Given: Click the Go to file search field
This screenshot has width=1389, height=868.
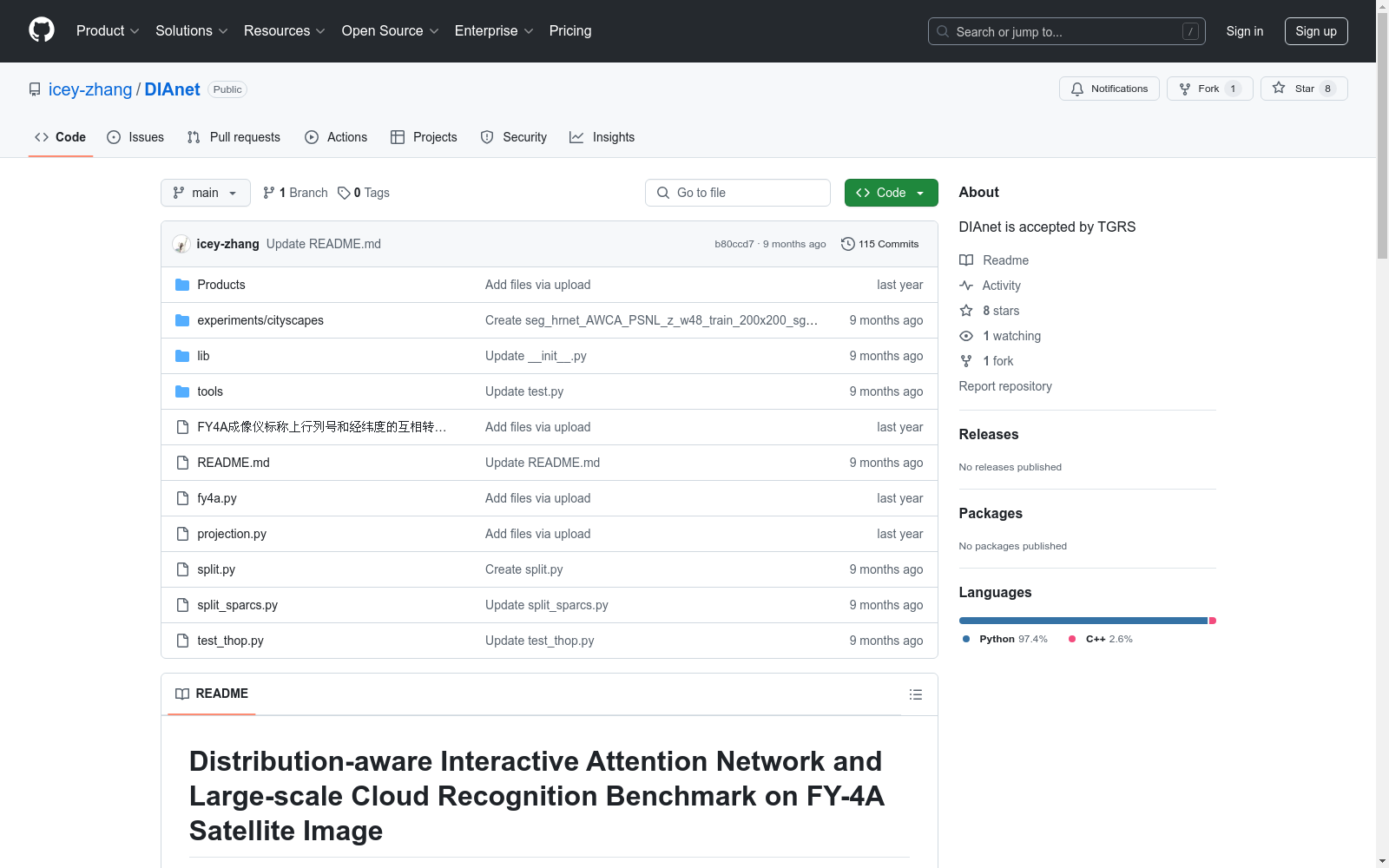Looking at the screenshot, I should tap(738, 193).
